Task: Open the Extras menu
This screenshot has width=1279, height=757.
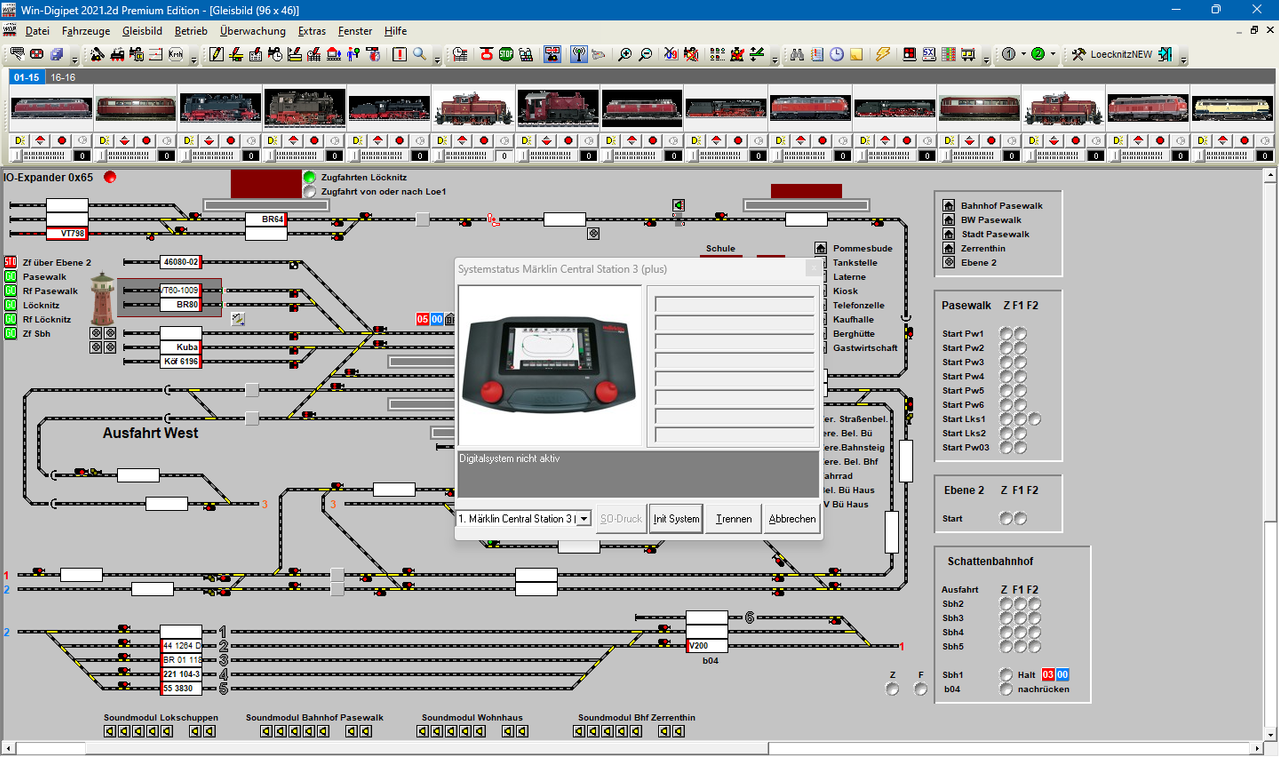Action: click(312, 31)
